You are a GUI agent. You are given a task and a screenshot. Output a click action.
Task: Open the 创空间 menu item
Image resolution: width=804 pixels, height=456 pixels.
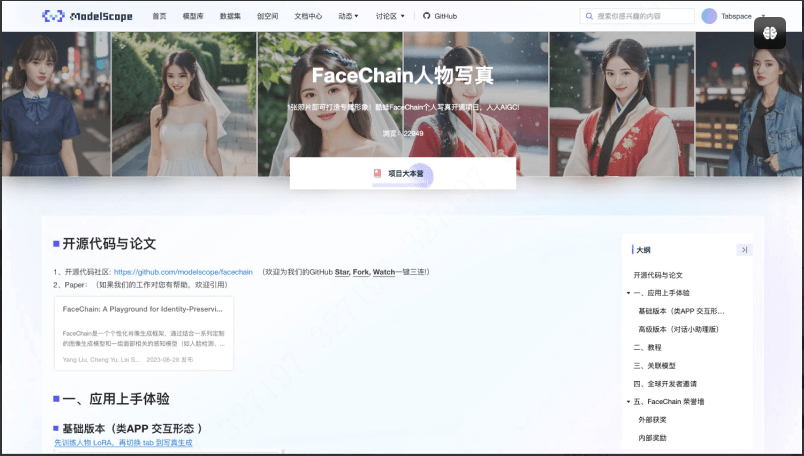point(267,16)
